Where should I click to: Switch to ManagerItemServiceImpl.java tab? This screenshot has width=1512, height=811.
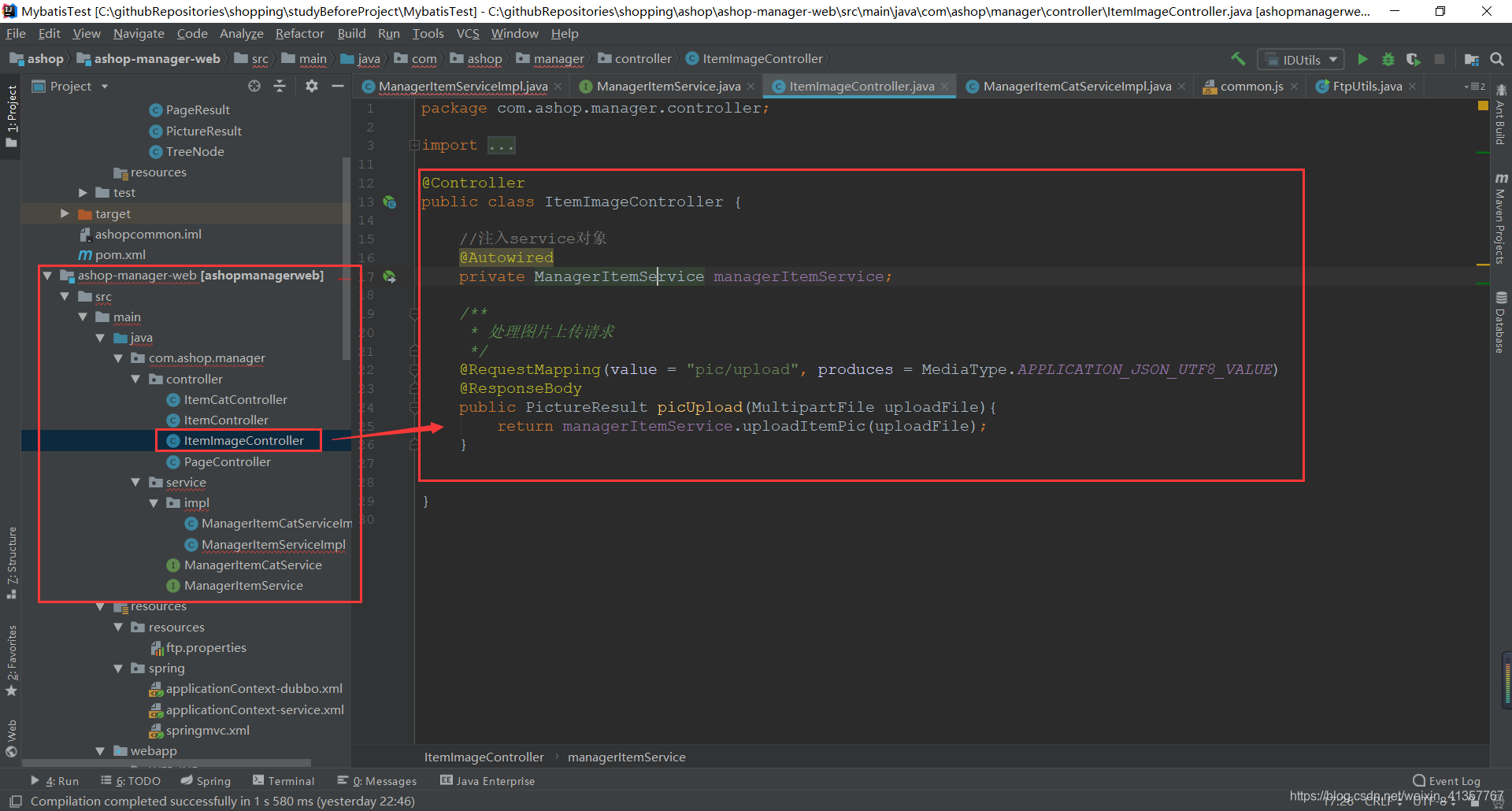(x=462, y=87)
